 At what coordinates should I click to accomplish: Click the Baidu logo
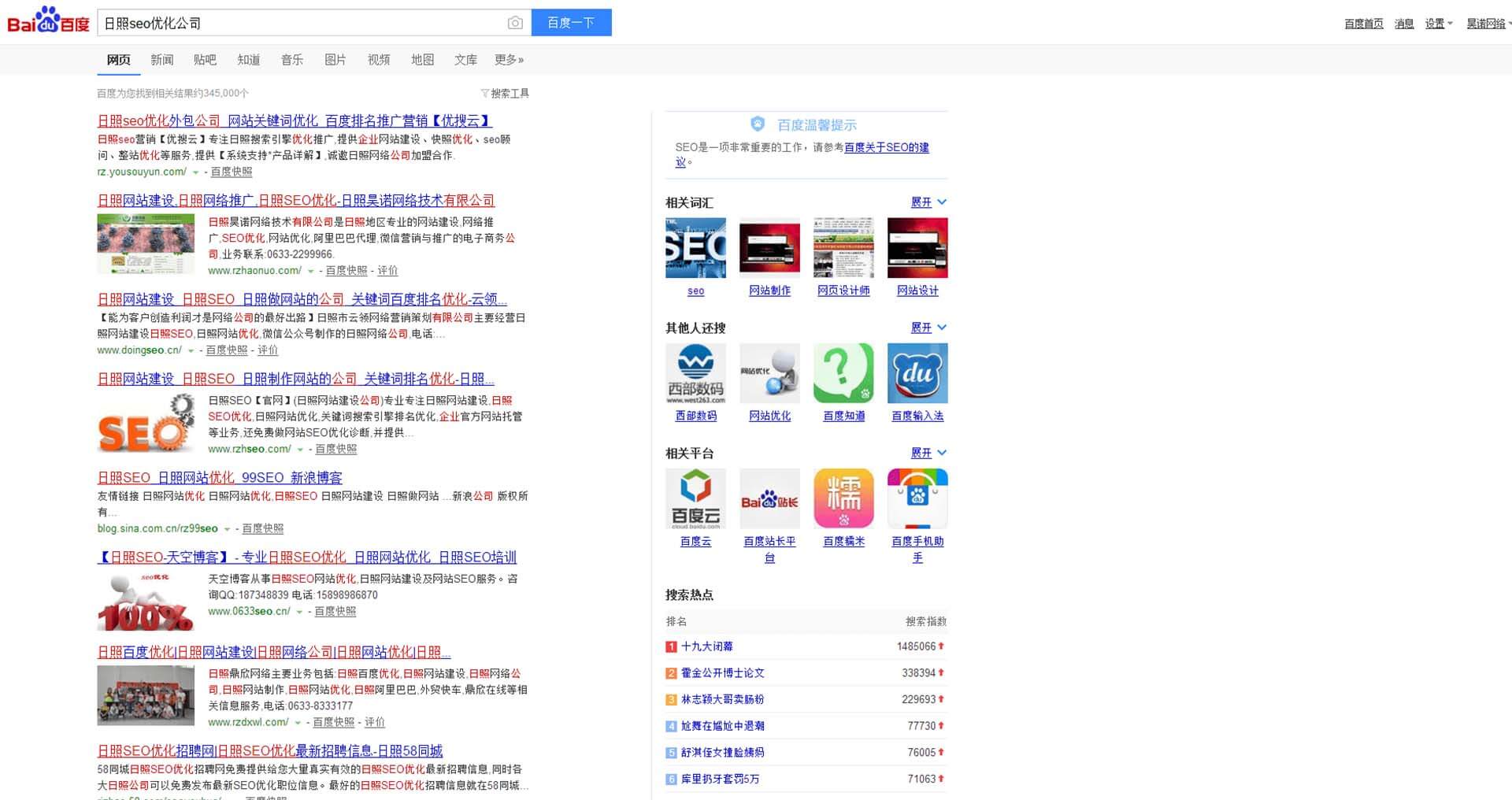pos(48,20)
